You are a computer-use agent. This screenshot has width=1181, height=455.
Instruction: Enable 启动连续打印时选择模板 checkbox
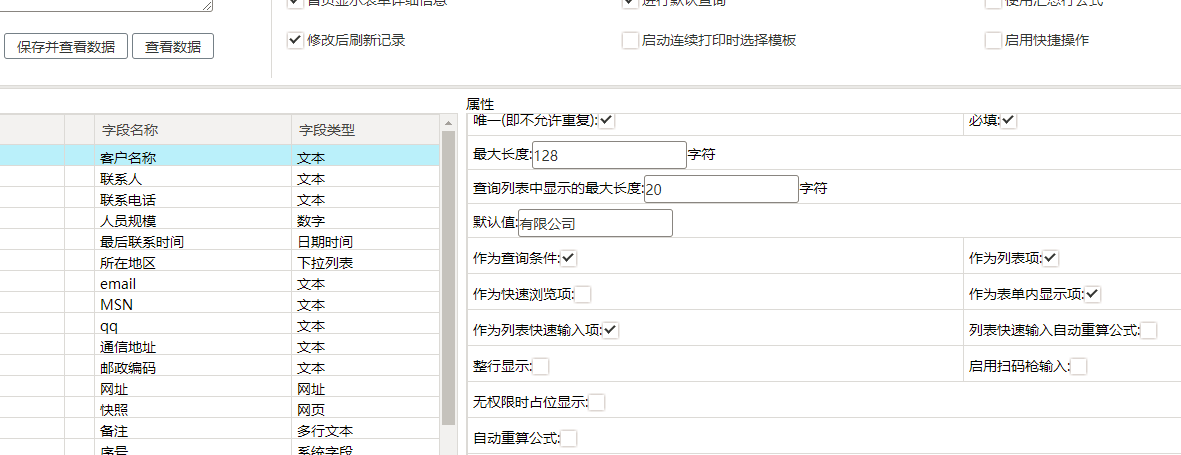coord(630,40)
